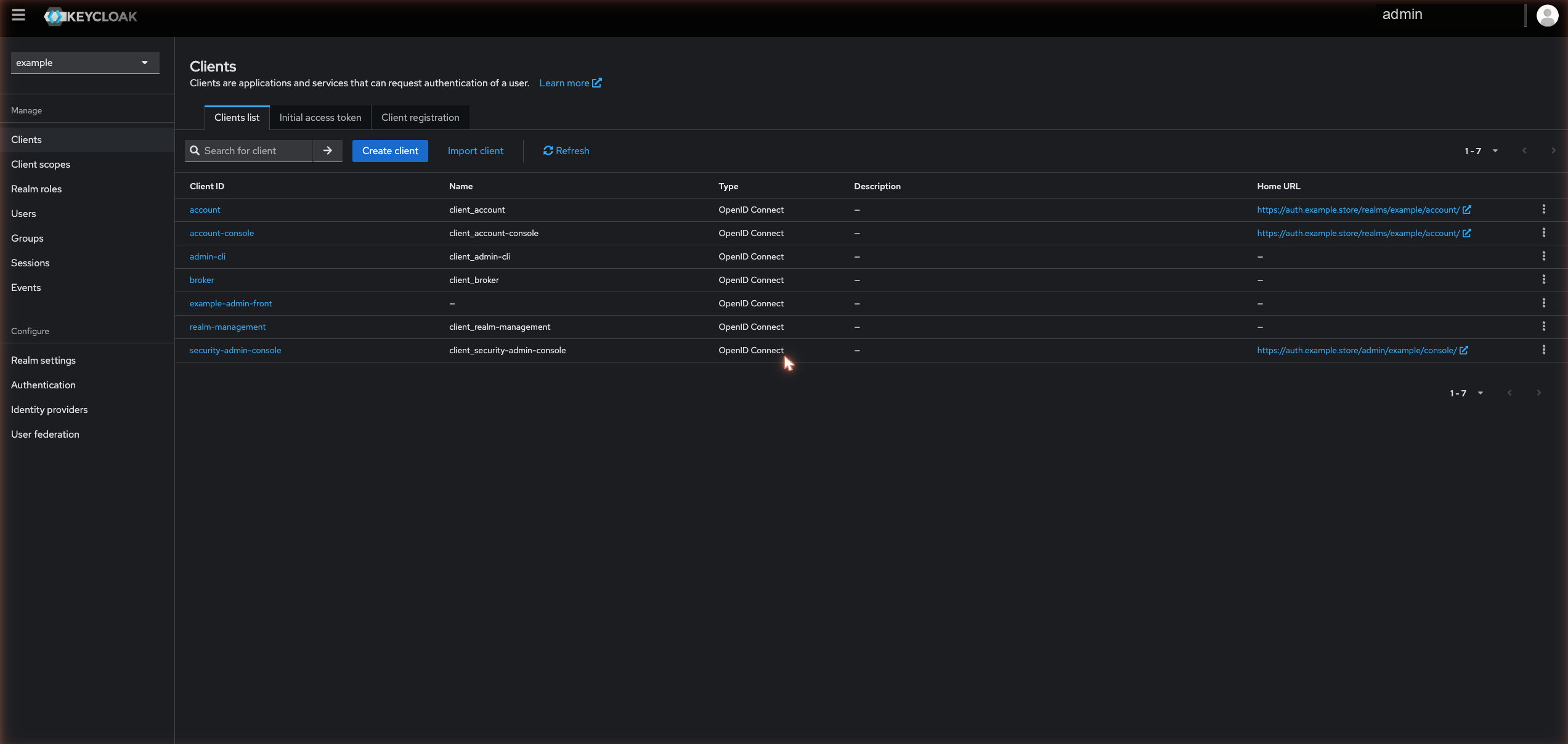Open kebab menu for account-console row

click(x=1544, y=233)
